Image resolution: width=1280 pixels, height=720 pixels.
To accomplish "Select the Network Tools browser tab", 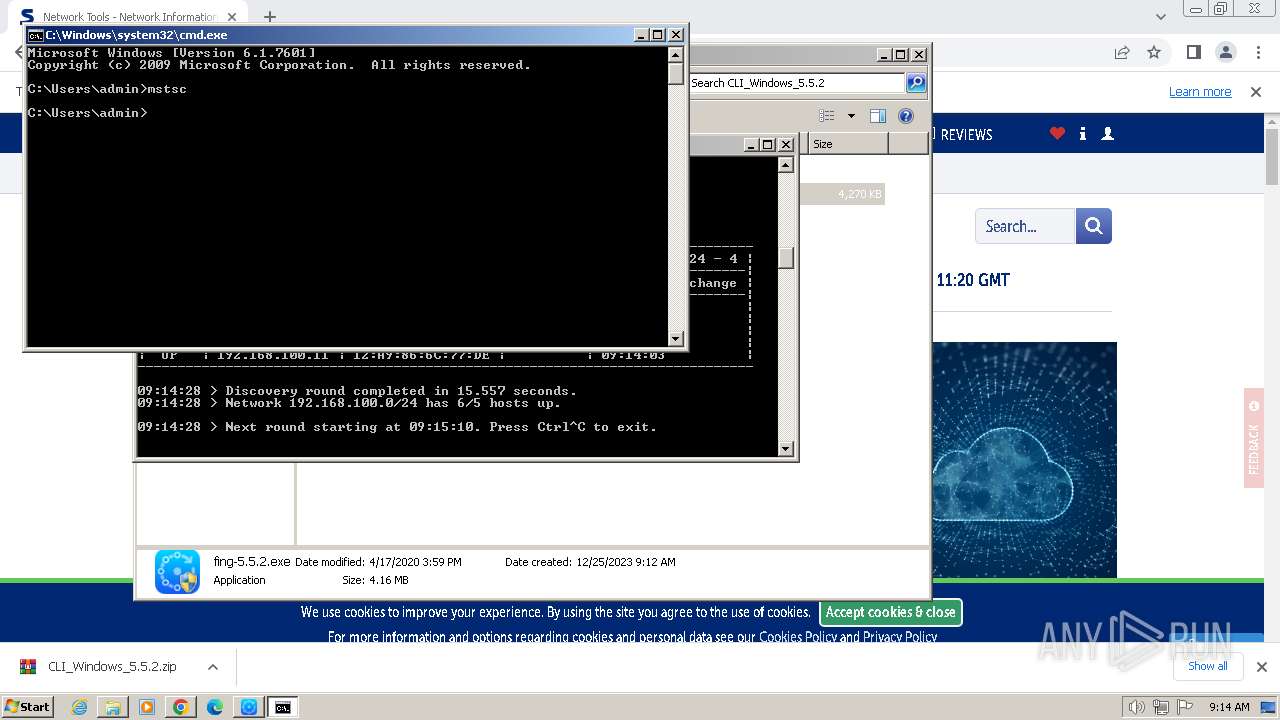I will pyautogui.click(x=128, y=17).
